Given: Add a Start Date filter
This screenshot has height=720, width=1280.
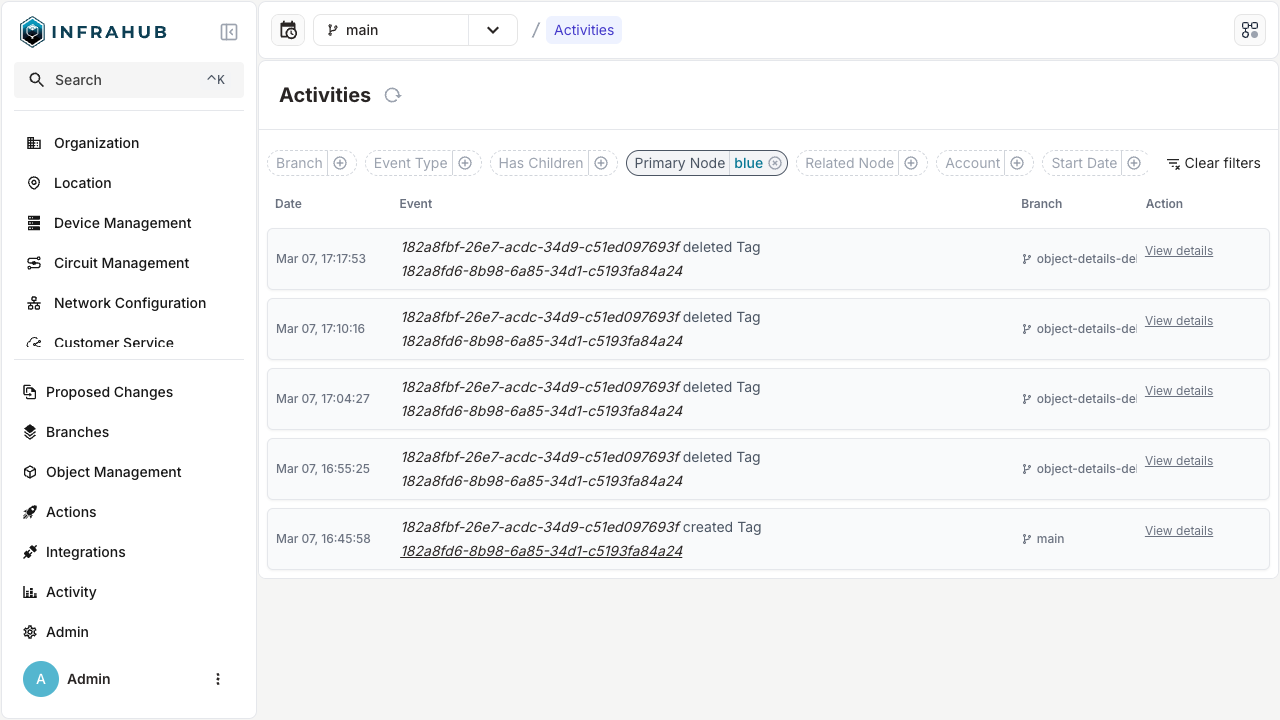Looking at the screenshot, I should click(x=1134, y=162).
